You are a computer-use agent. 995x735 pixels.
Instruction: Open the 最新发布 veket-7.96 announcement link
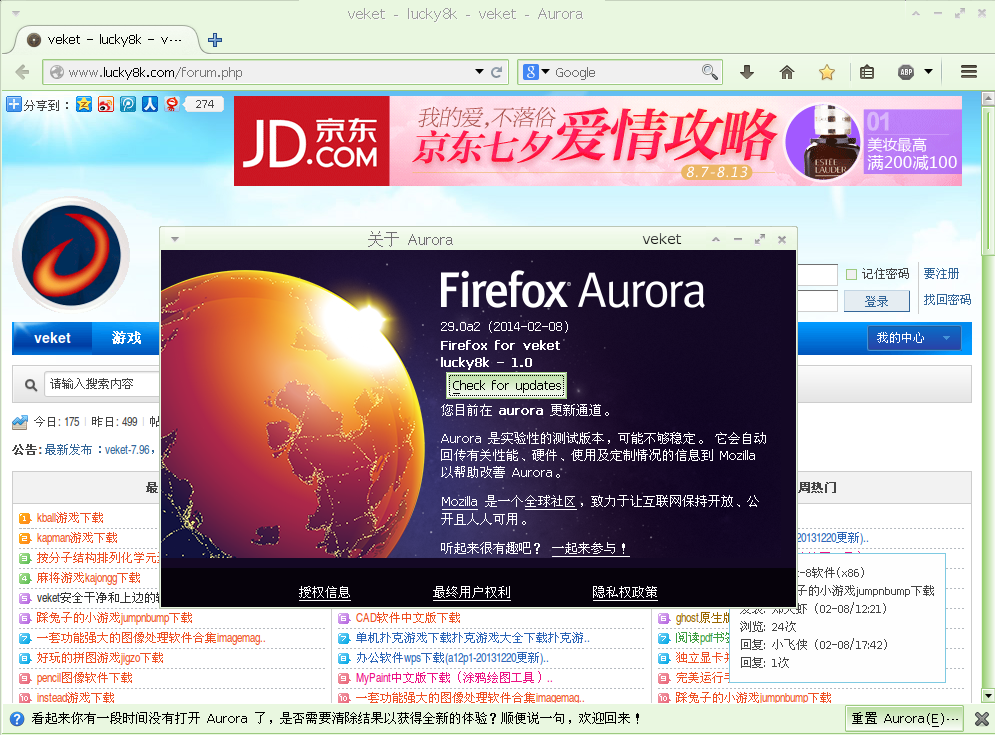(x=98, y=450)
